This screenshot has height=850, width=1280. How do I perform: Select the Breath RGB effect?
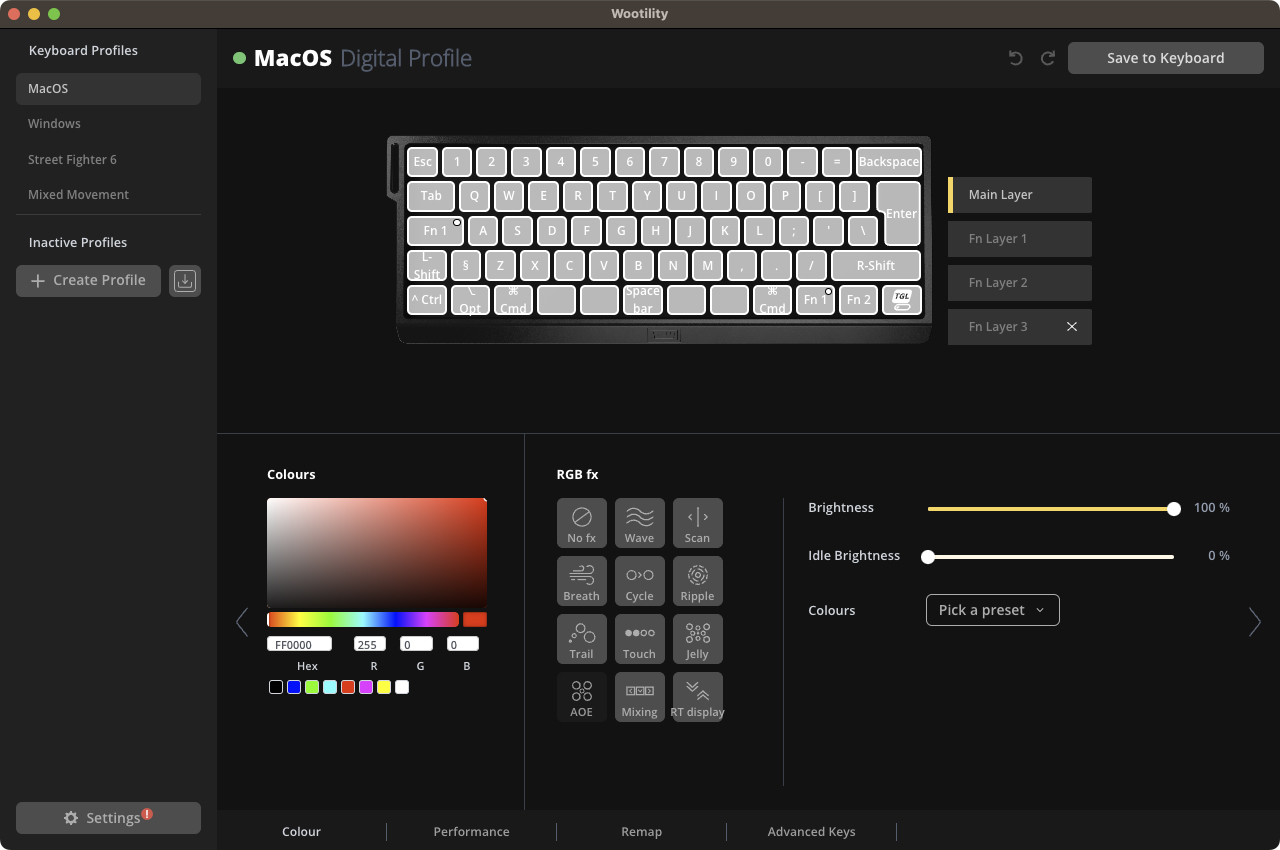pos(581,581)
